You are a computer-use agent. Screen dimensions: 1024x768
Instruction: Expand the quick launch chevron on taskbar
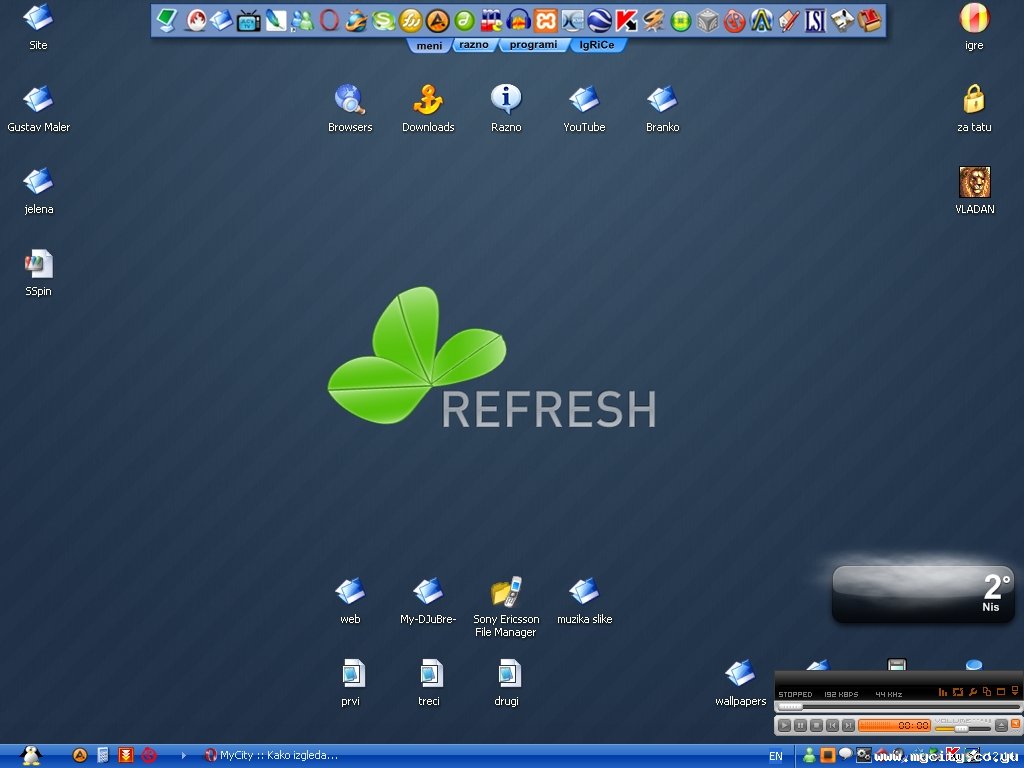[x=184, y=756]
